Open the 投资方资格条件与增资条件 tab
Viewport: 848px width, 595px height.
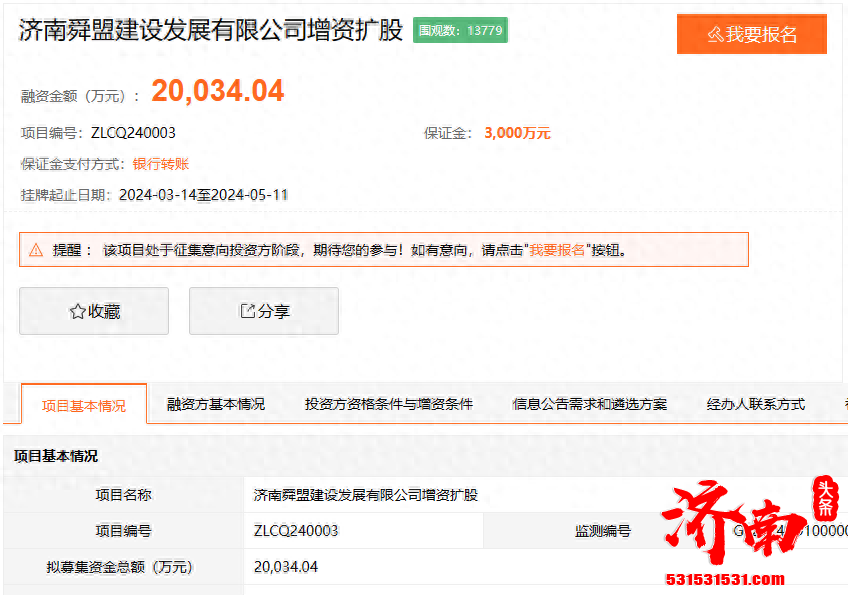click(x=388, y=404)
